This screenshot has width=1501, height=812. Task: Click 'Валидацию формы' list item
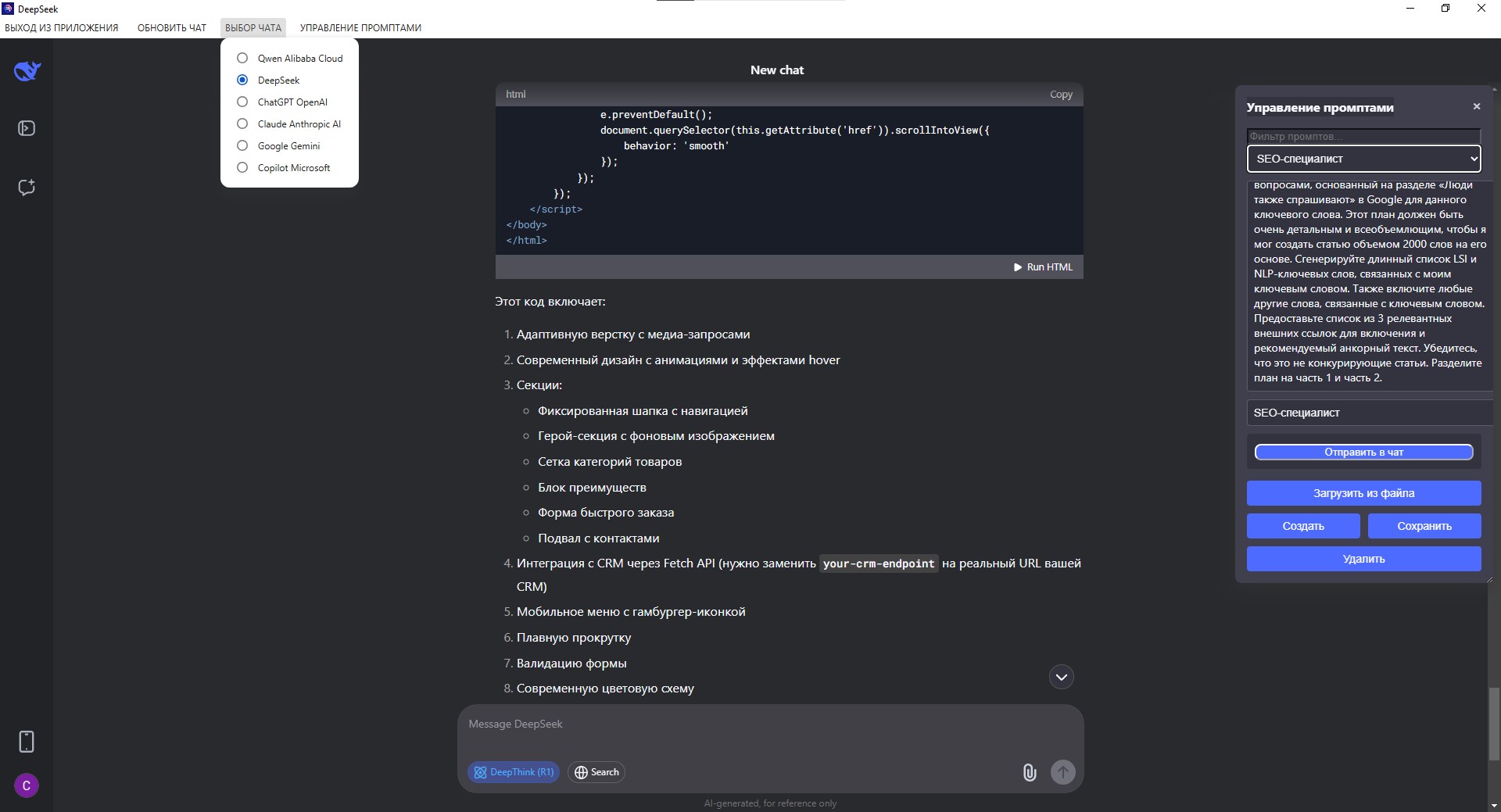[571, 664]
